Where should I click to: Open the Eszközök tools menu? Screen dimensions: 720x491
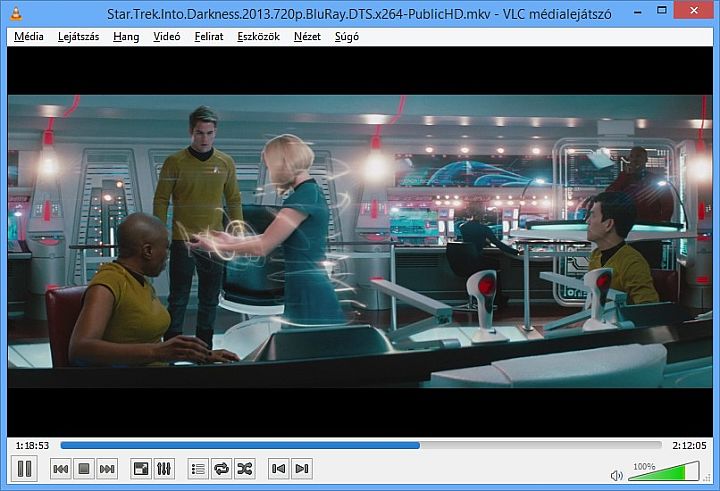(x=259, y=37)
